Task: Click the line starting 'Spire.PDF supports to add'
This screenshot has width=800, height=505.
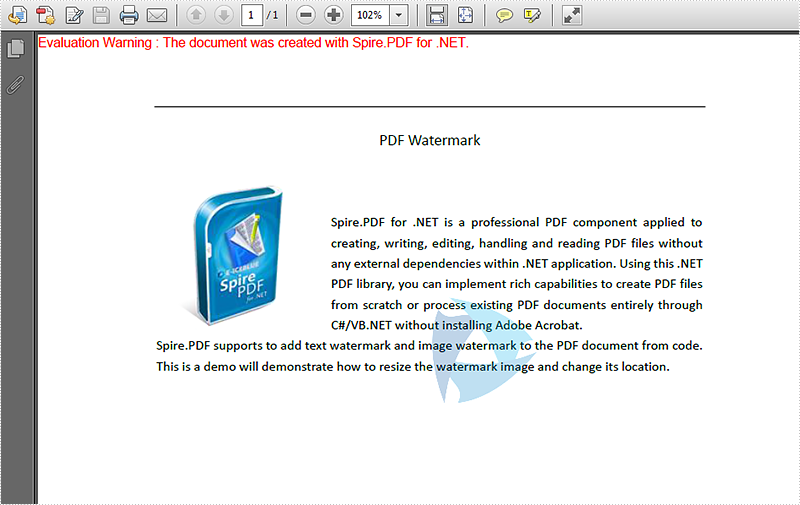Action: 429,346
